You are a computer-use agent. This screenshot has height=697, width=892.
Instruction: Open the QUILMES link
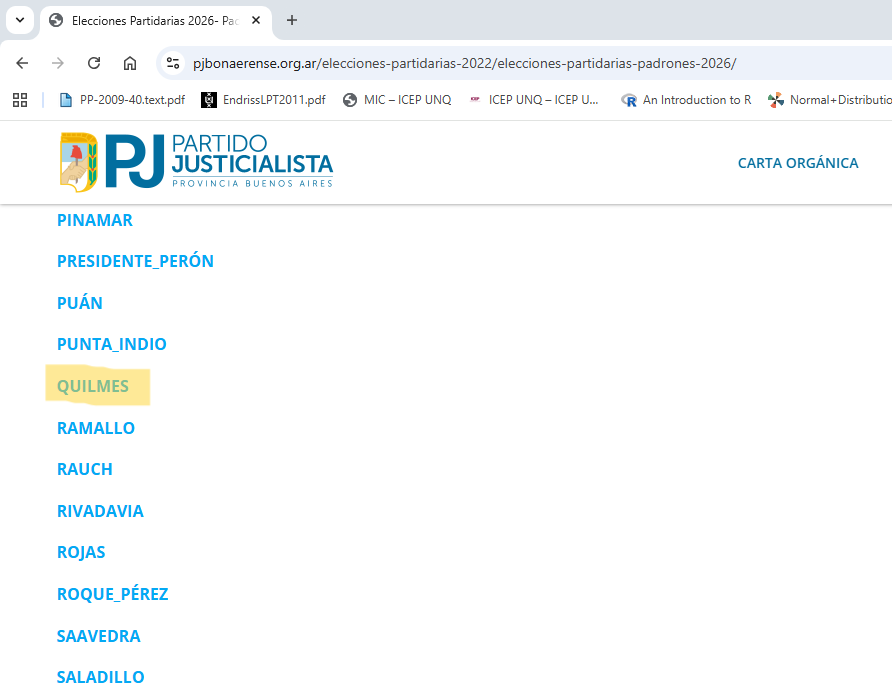click(93, 386)
